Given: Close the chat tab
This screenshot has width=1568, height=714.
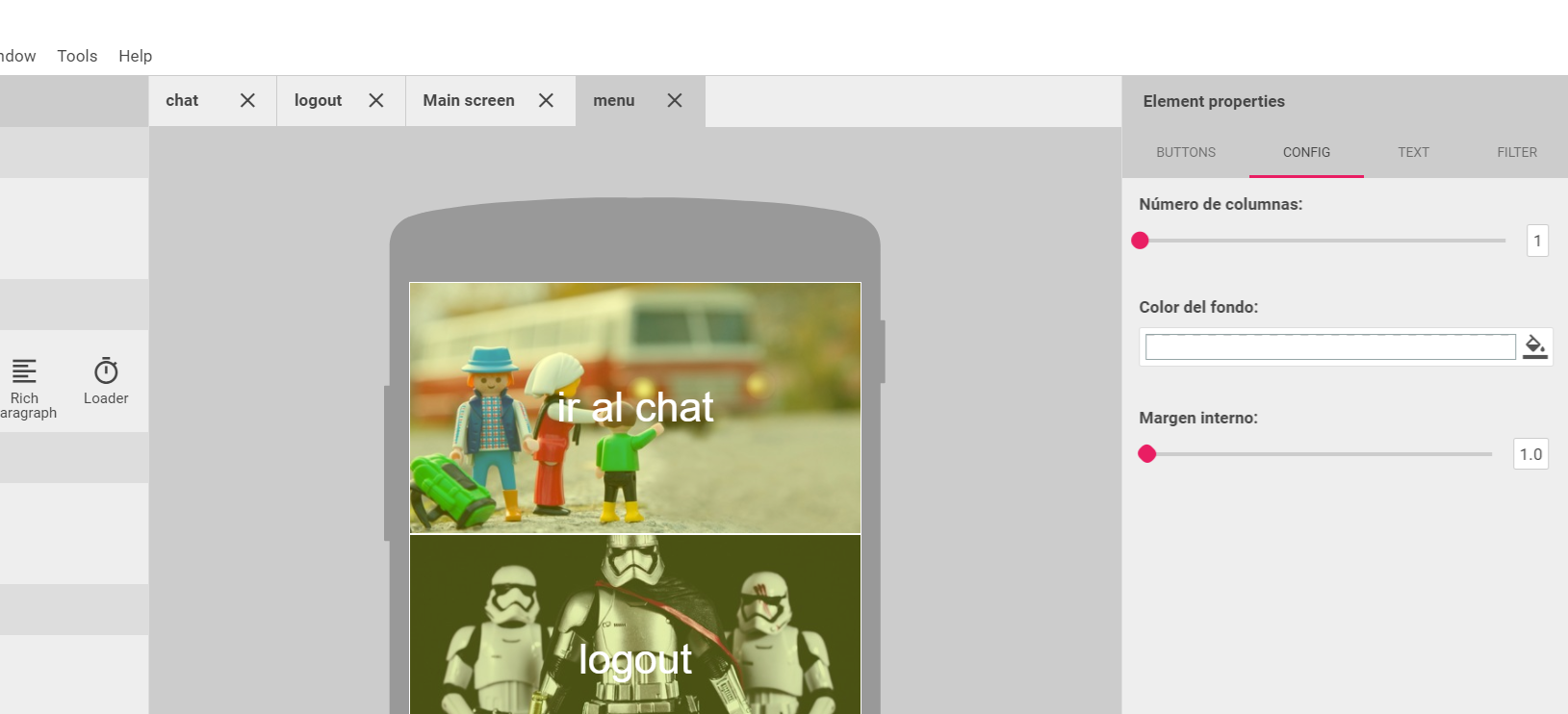Looking at the screenshot, I should pyautogui.click(x=247, y=100).
